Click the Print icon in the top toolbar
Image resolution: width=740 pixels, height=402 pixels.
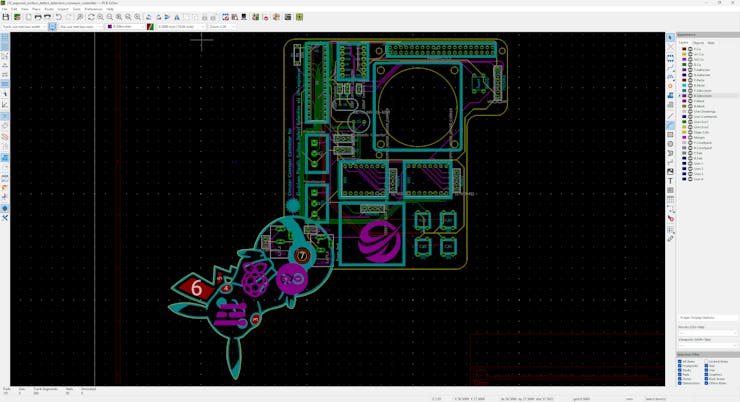pyautogui.click(x=38, y=17)
